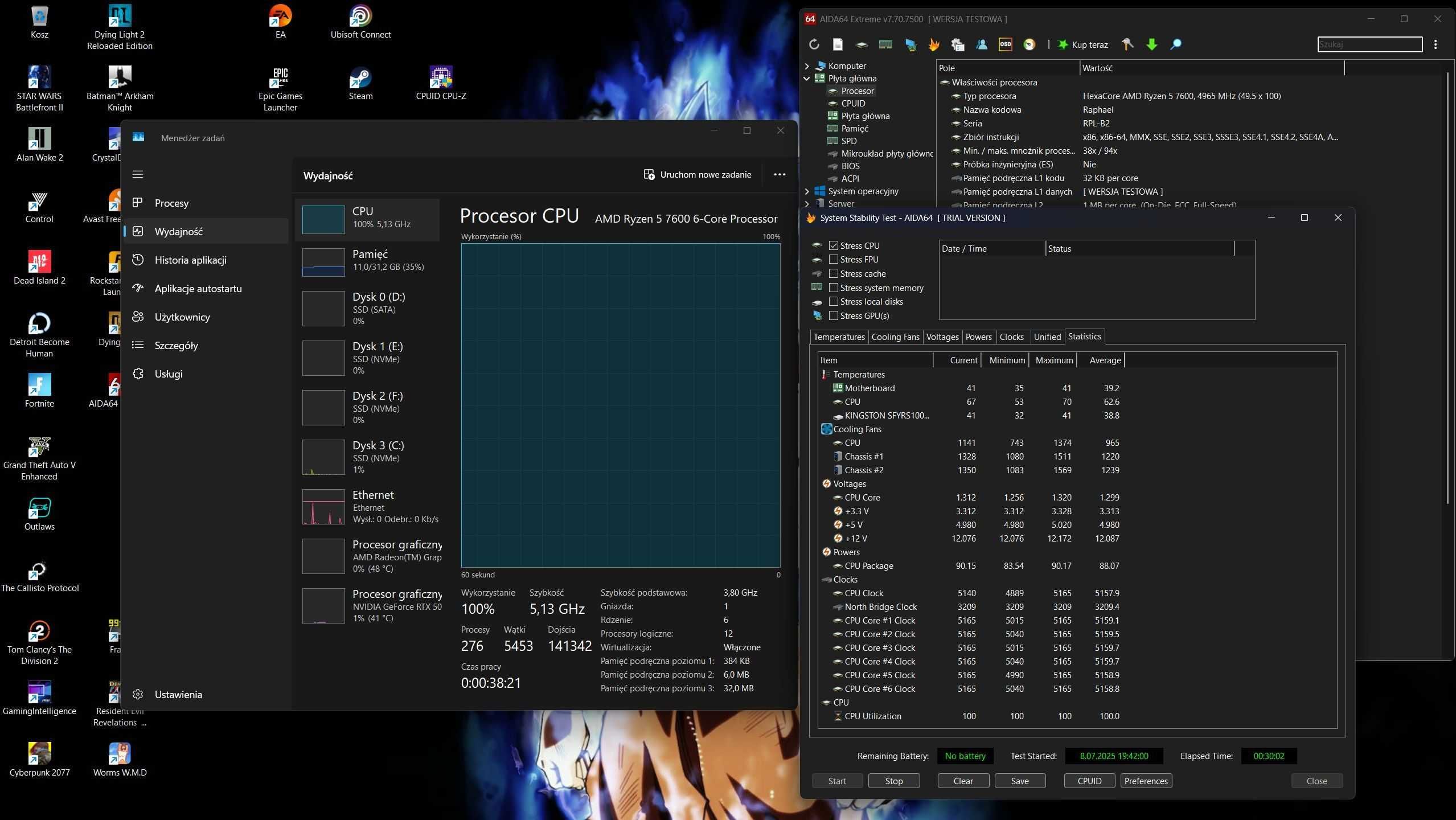Select CPUID in the AIDA64 tree
Screen dimensions: 1456x820
pyautogui.click(x=853, y=104)
